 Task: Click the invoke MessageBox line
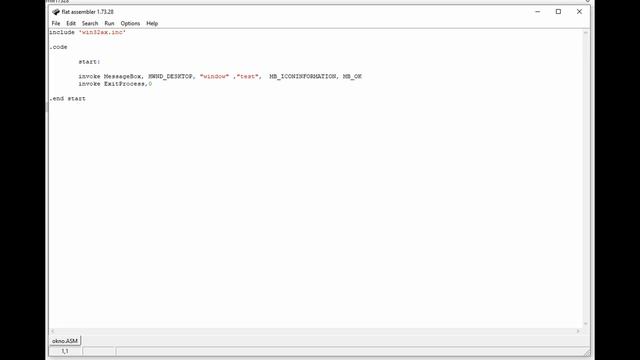[x=220, y=77]
